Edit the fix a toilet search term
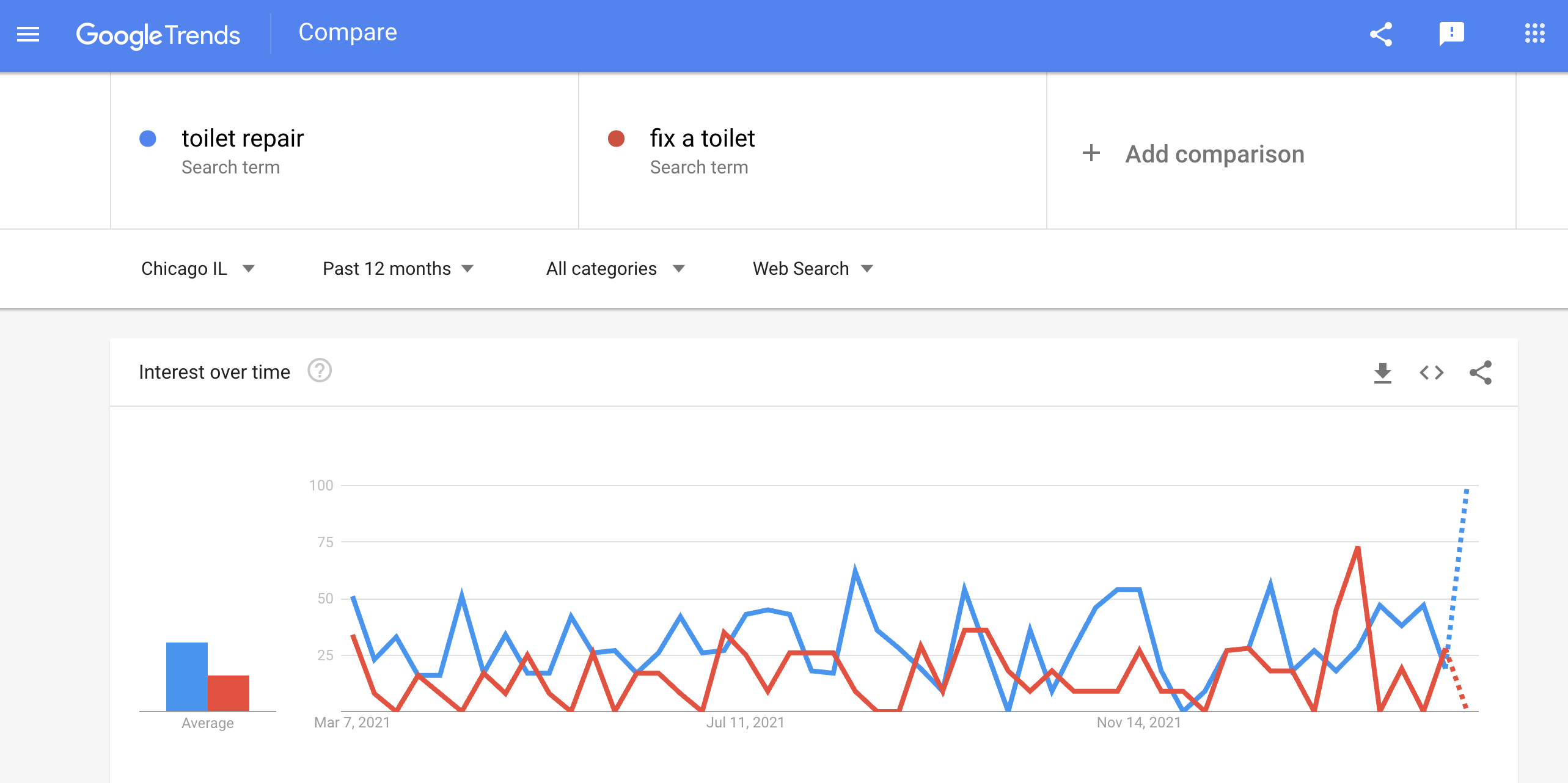The image size is (1568, 783). [702, 138]
